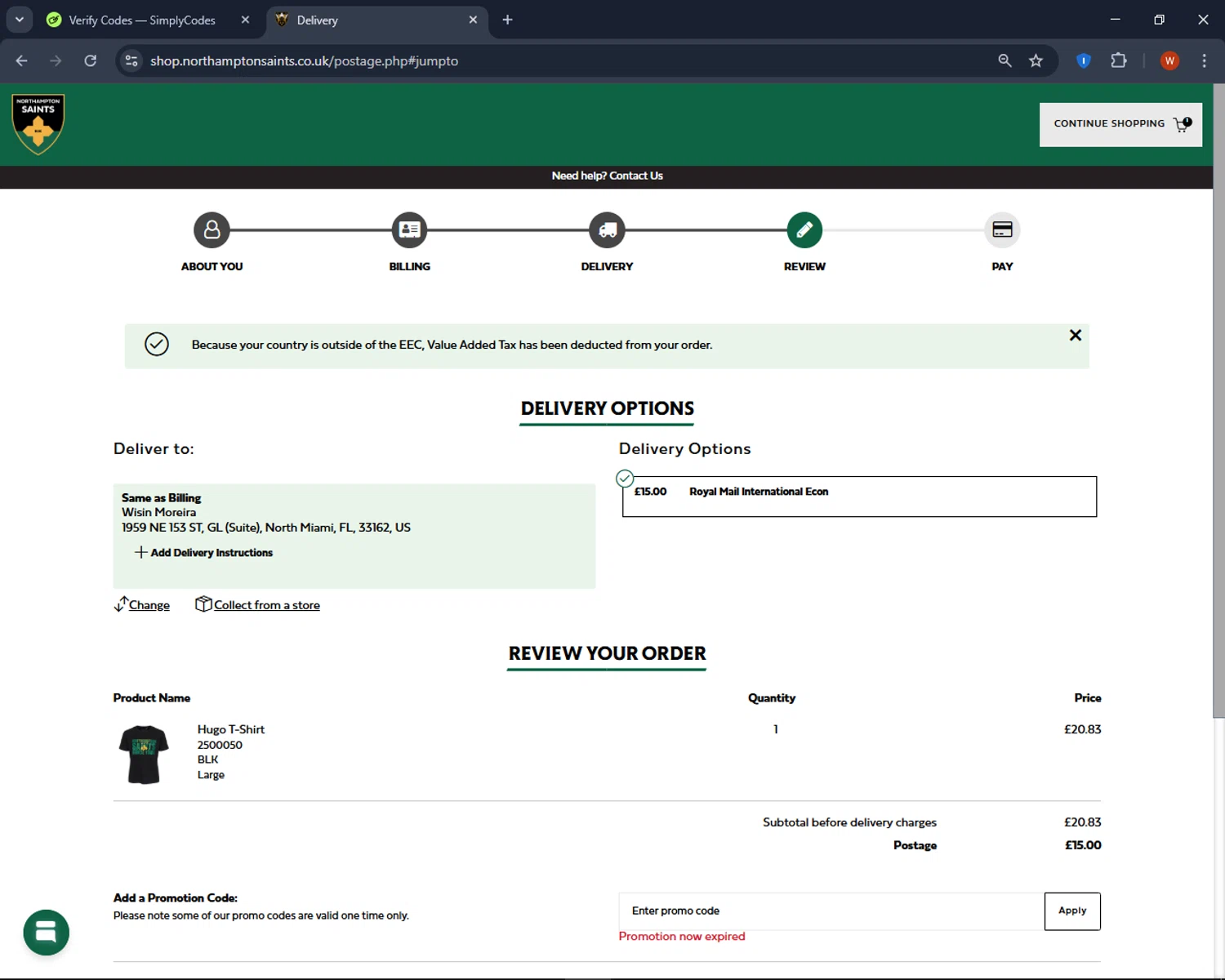Screen dimensions: 1225x980
Task: Open the Need help? Contact Us link
Action: coord(607,176)
